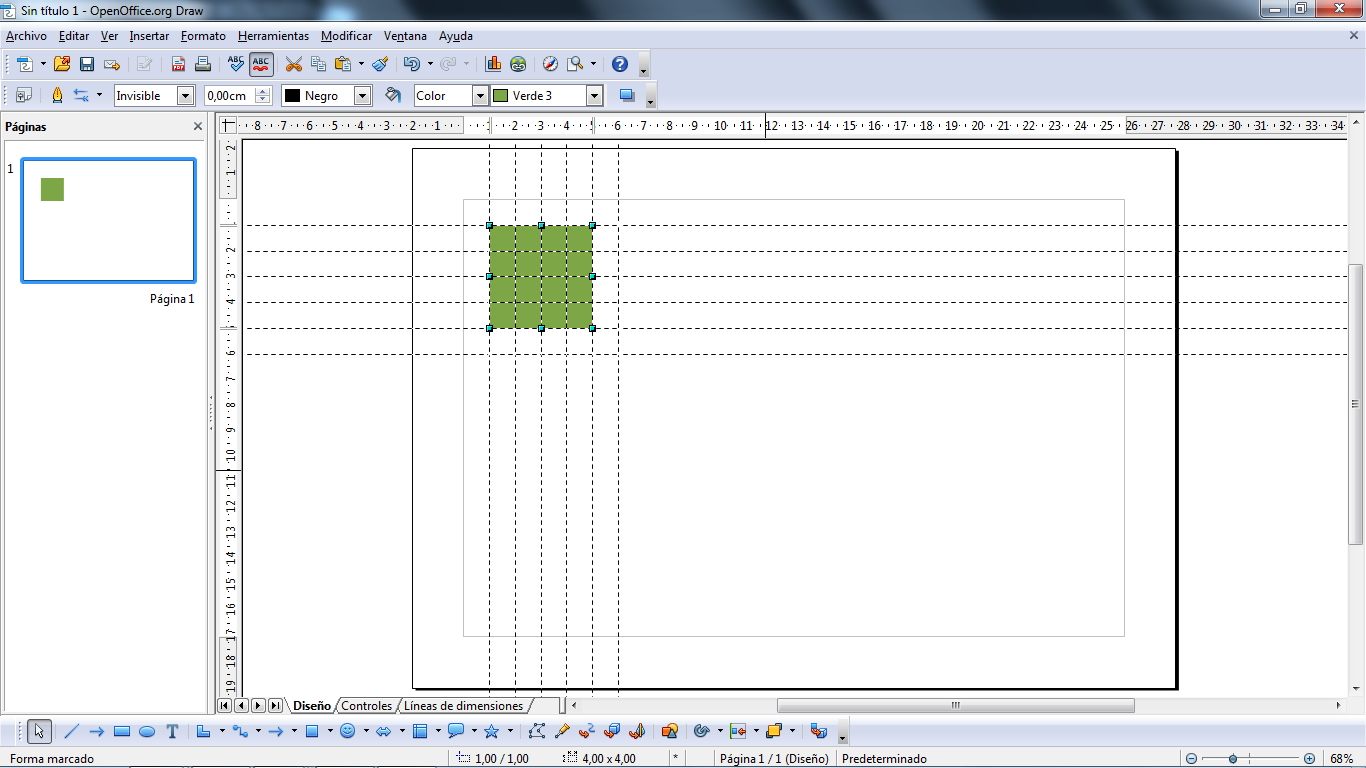Choose the smiley Symbol Shapes tool
This screenshot has height=768, width=1366.
click(348, 731)
